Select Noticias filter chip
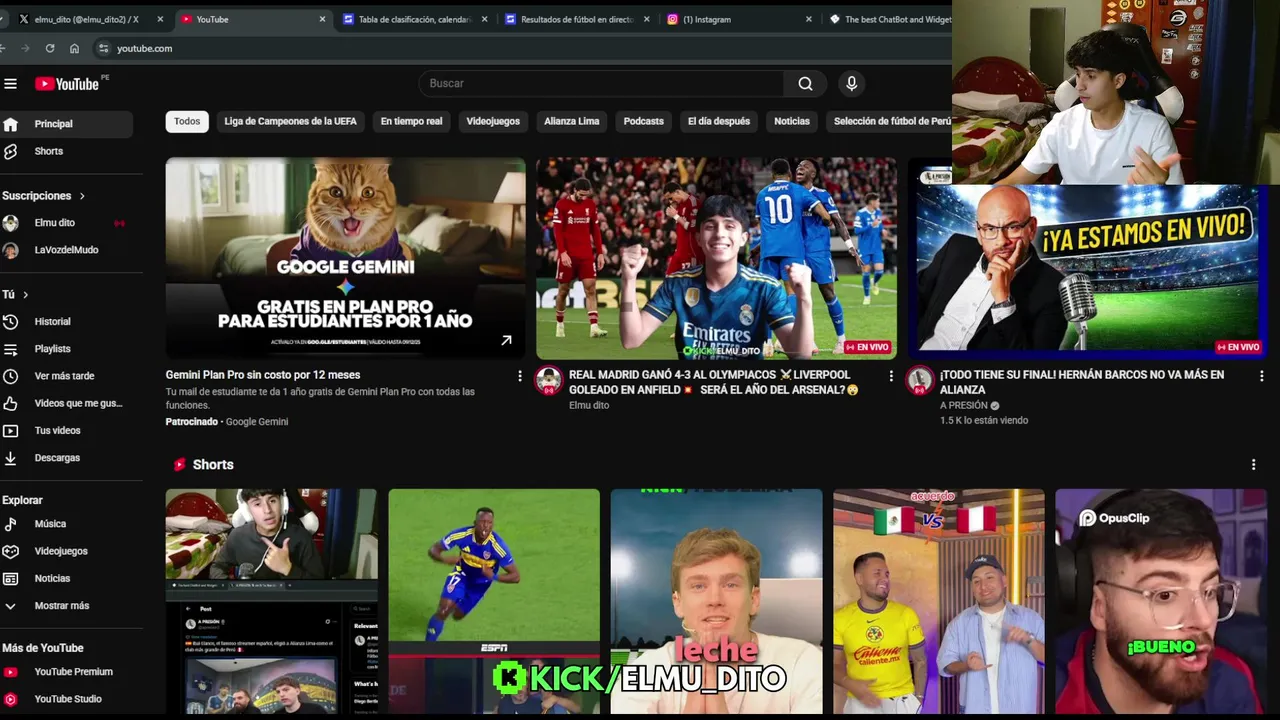1280x720 pixels. 792,121
